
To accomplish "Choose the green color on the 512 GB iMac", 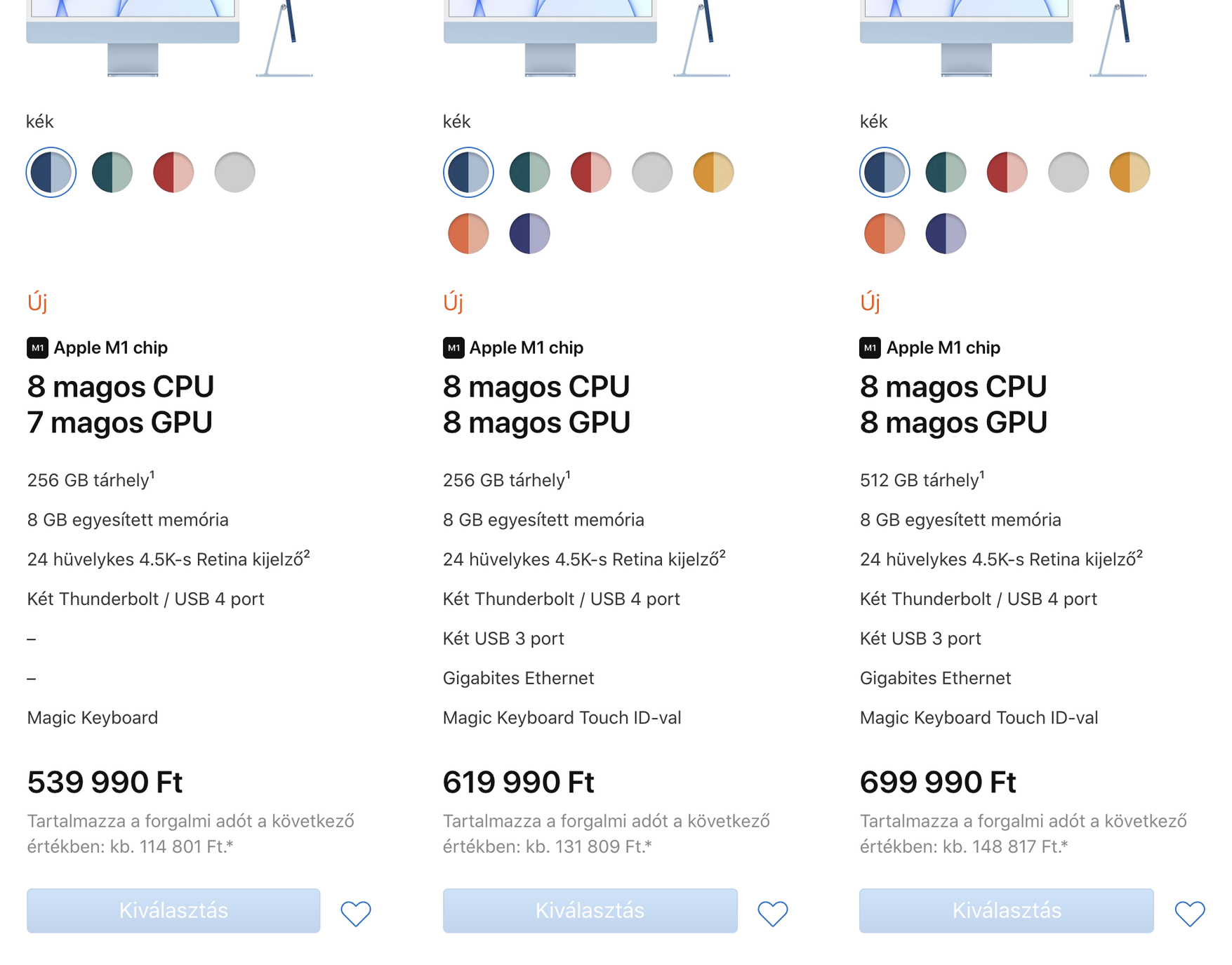I will pyautogui.click(x=946, y=173).
